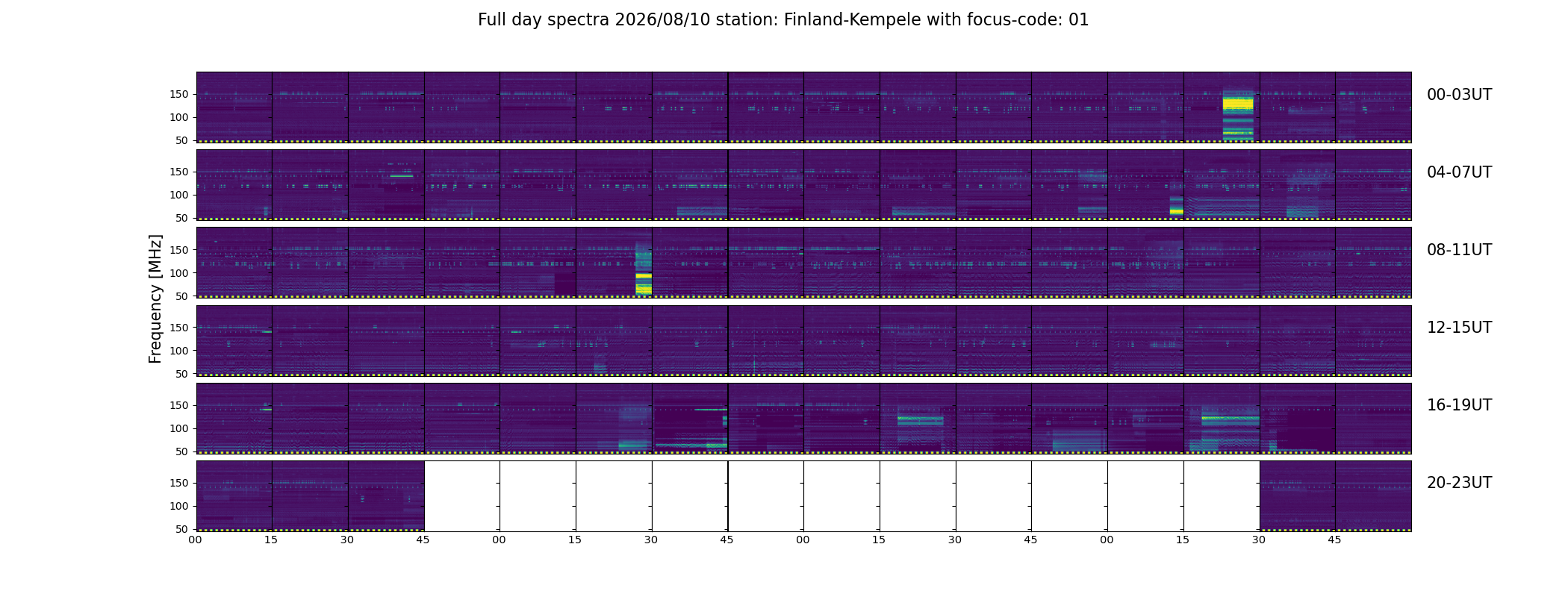This screenshot has width=1568, height=597.
Task: Click the green band emission in 16-19UT row
Action: (1230, 419)
